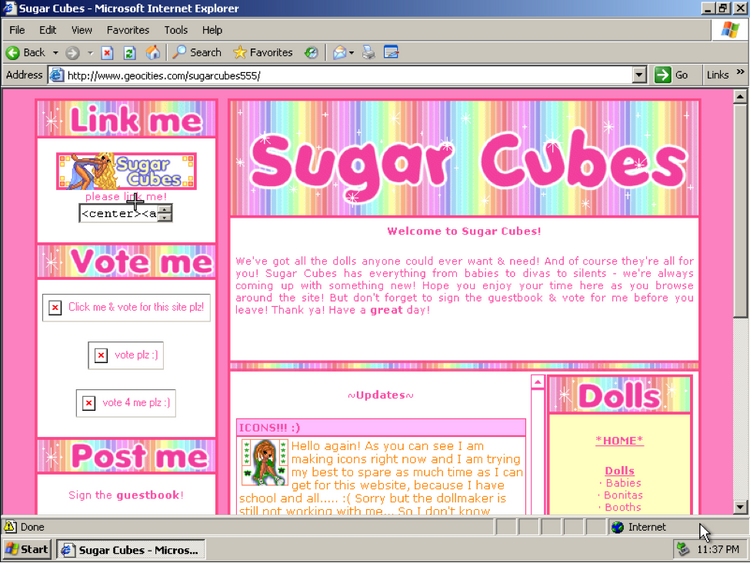Open the Favorites menu
Viewport: 750px width, 563px height.
pos(128,30)
